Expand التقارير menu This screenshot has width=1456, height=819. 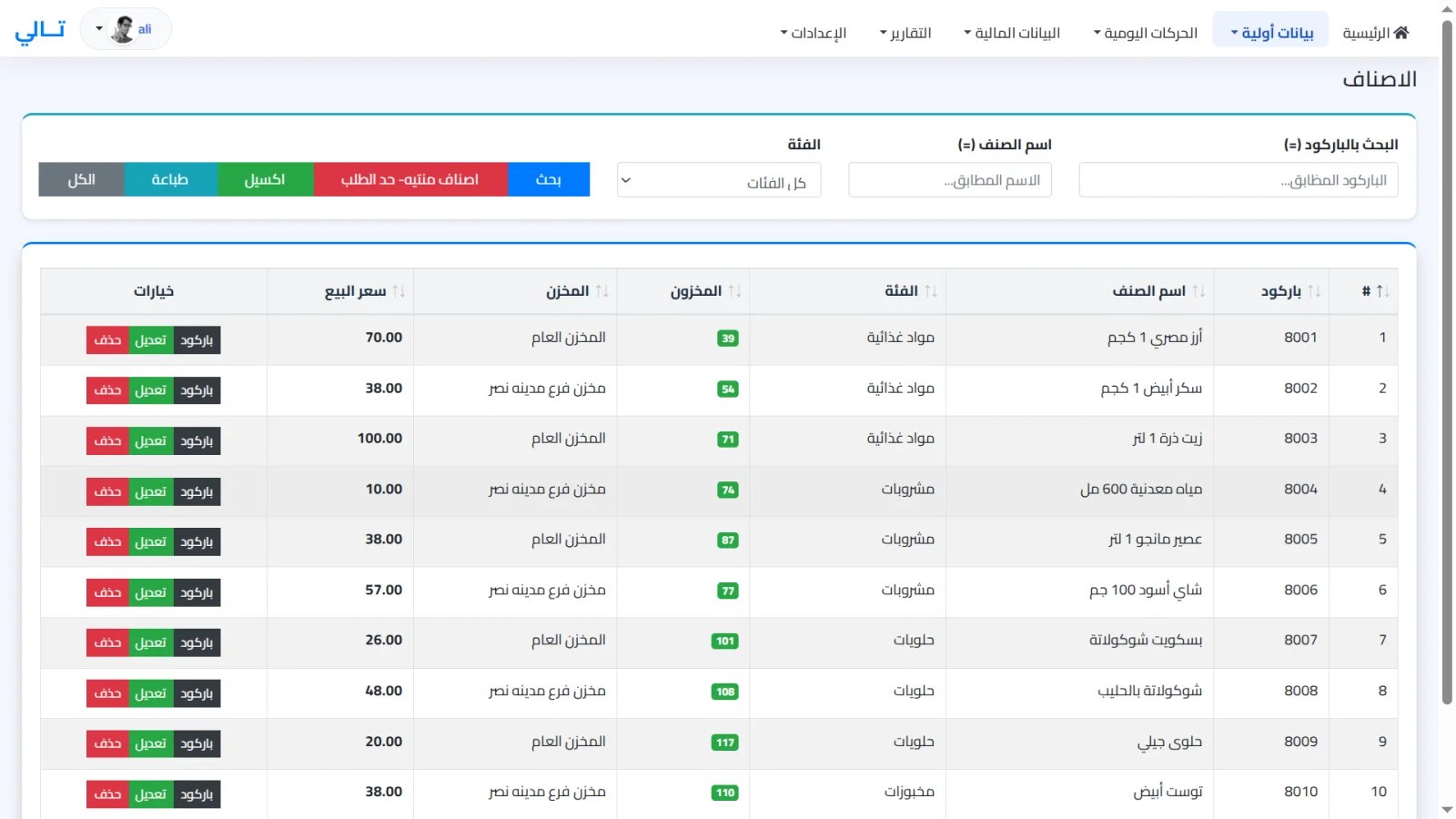pos(905,33)
